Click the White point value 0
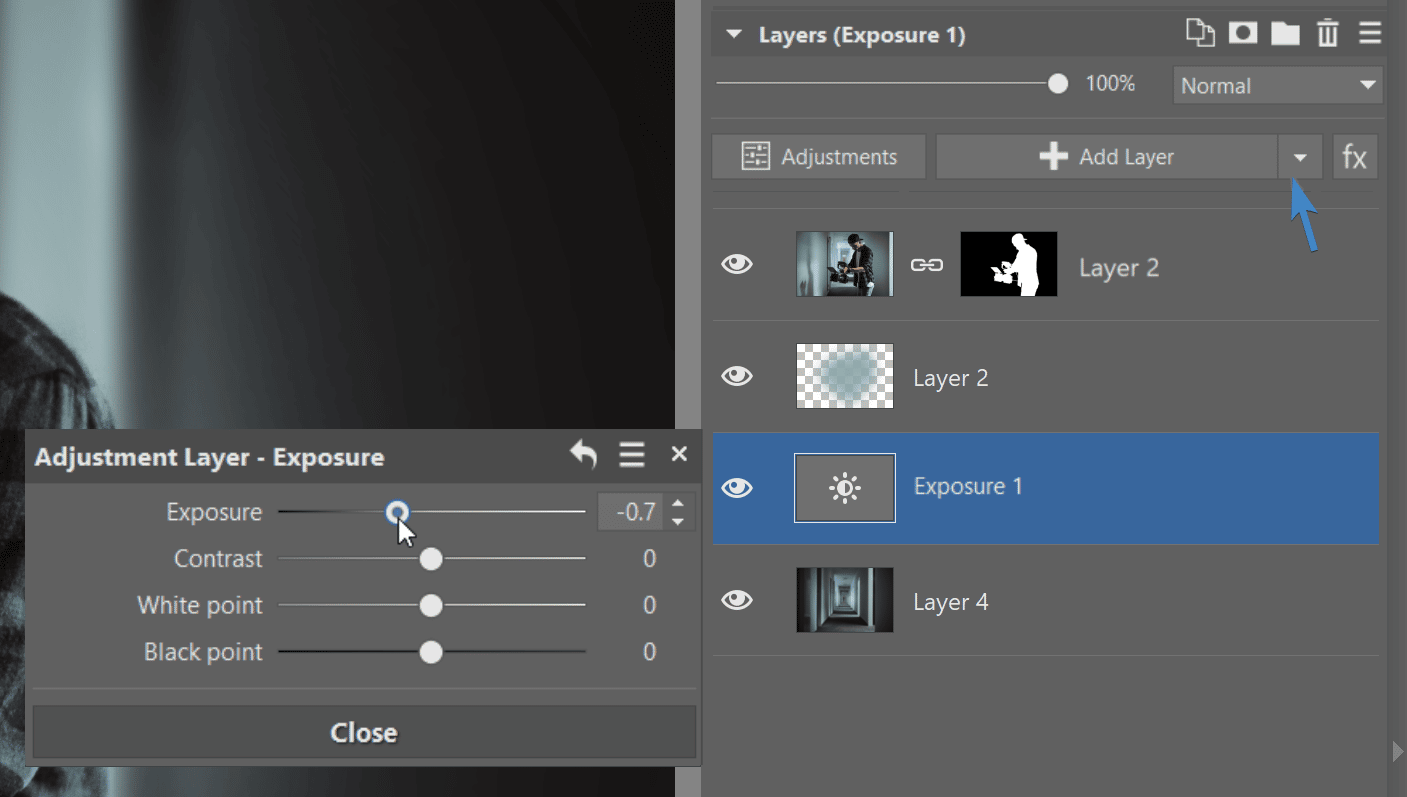This screenshot has width=1407, height=797. [649, 606]
